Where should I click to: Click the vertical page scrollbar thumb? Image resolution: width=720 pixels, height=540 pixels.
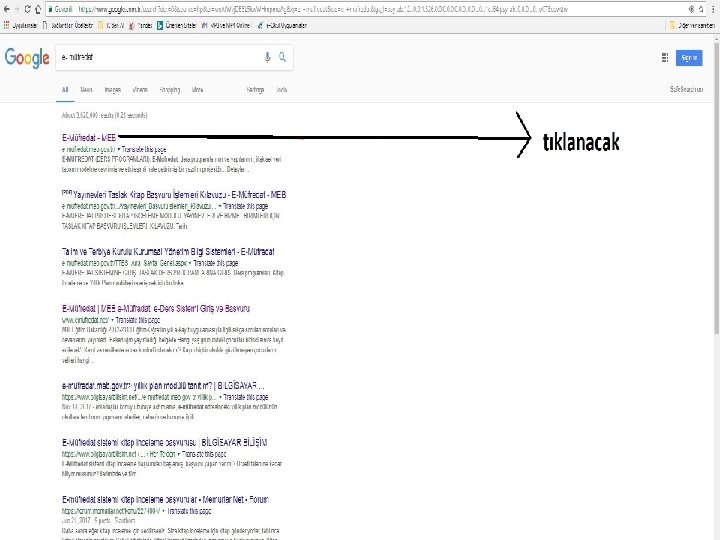tap(716, 188)
